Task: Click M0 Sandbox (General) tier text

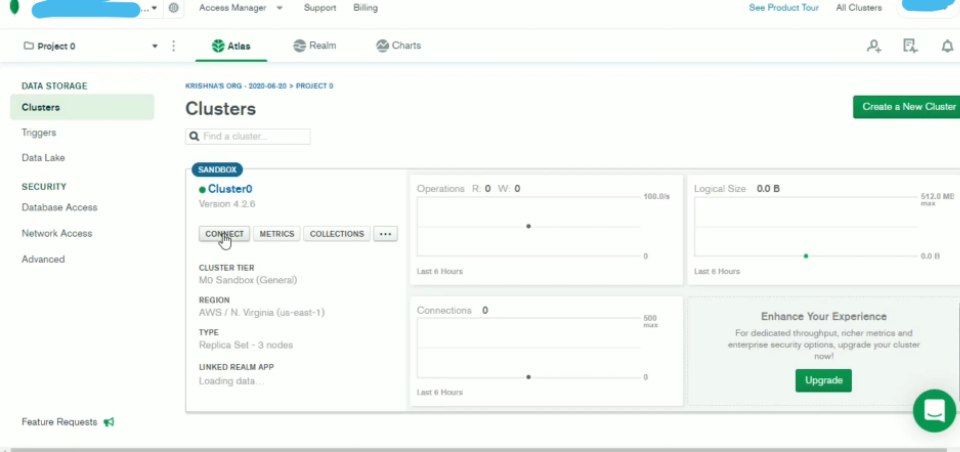Action: click(x=248, y=280)
